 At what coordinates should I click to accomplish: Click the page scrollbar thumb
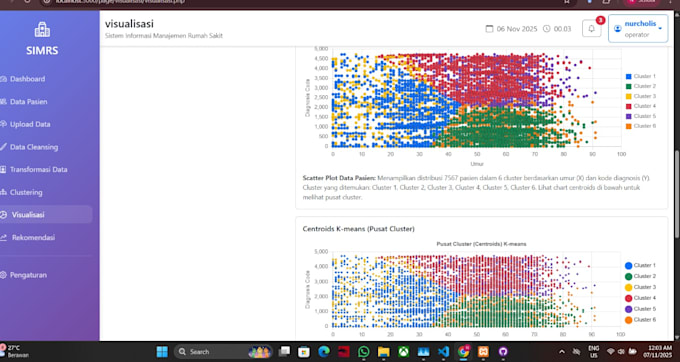[677, 193]
